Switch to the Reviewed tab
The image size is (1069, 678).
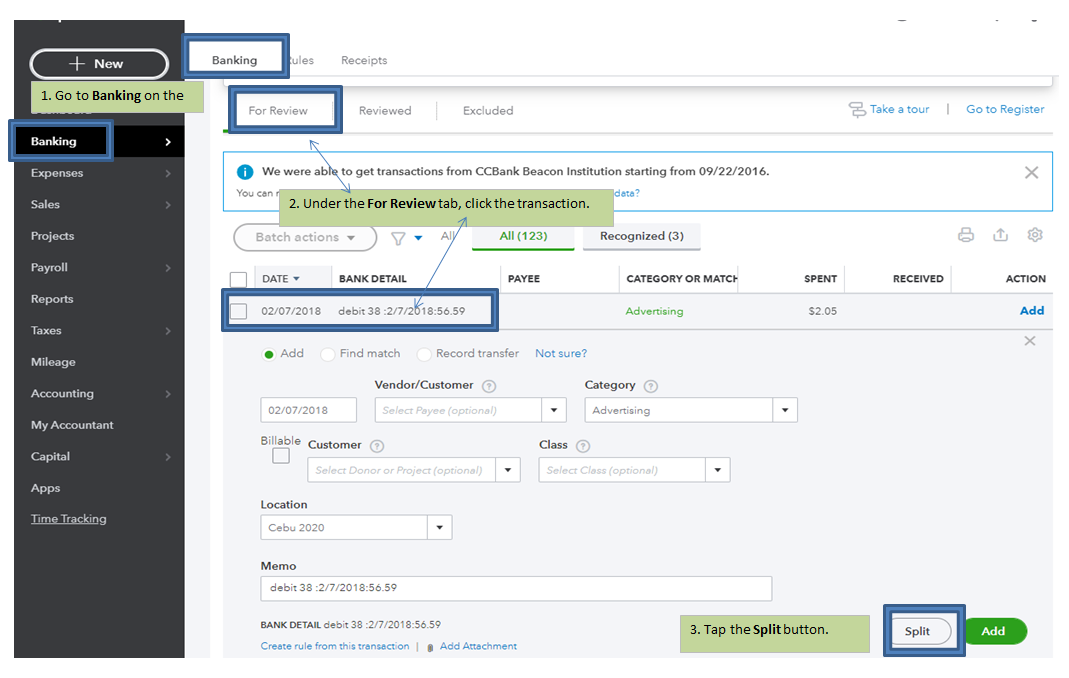click(x=385, y=111)
